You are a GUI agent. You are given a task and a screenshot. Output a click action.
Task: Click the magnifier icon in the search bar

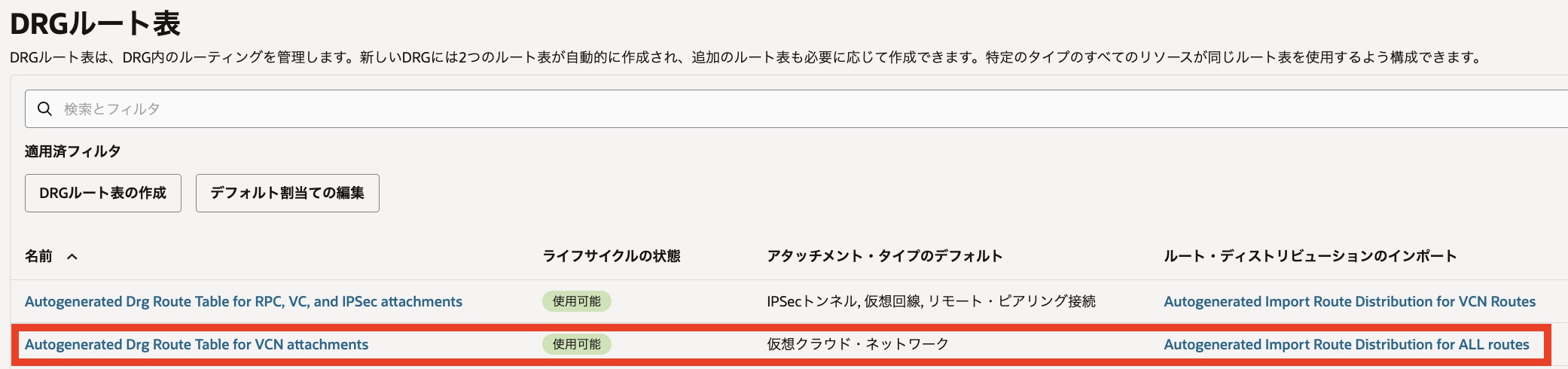coord(44,109)
